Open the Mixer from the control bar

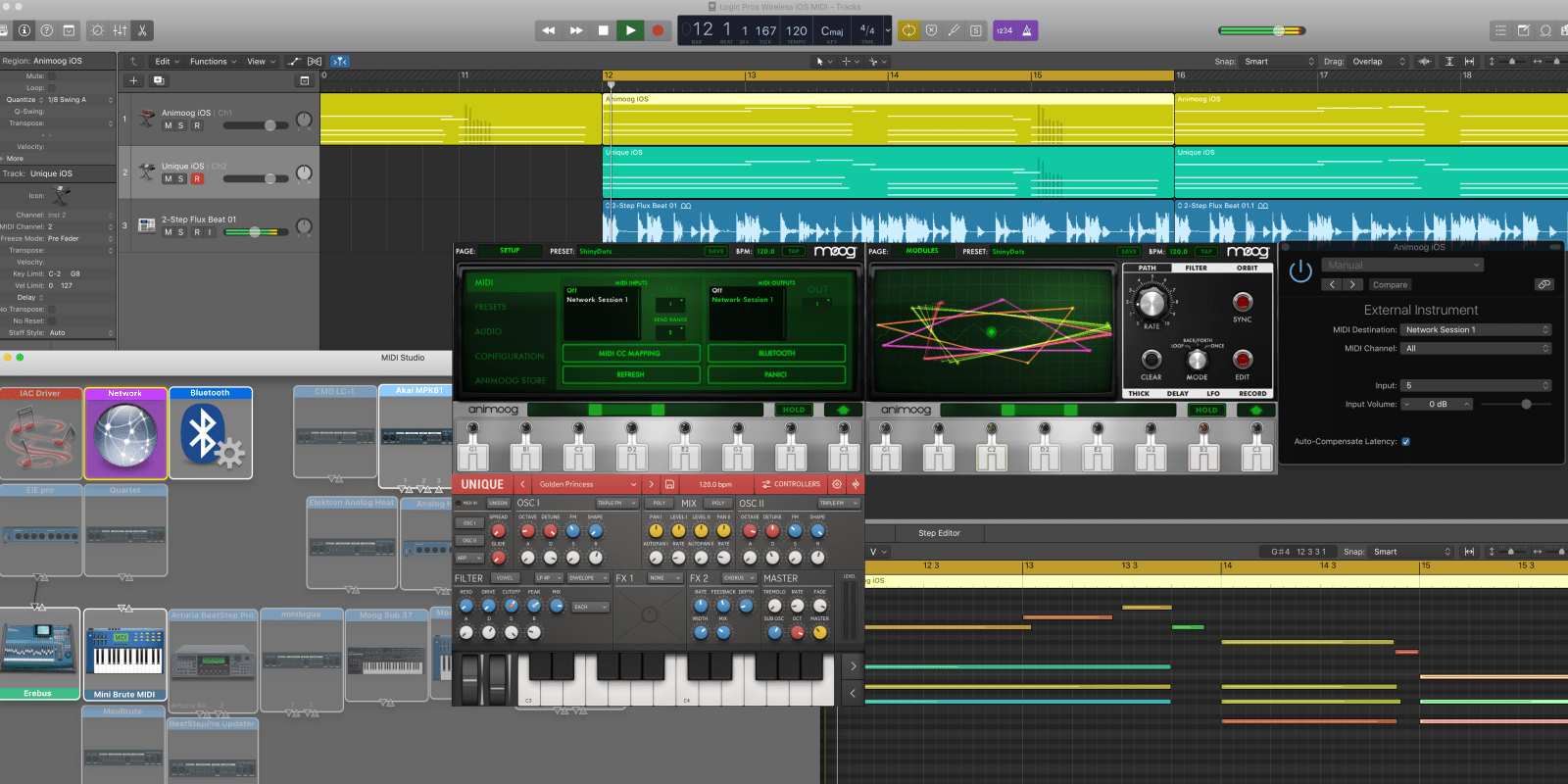[x=120, y=30]
